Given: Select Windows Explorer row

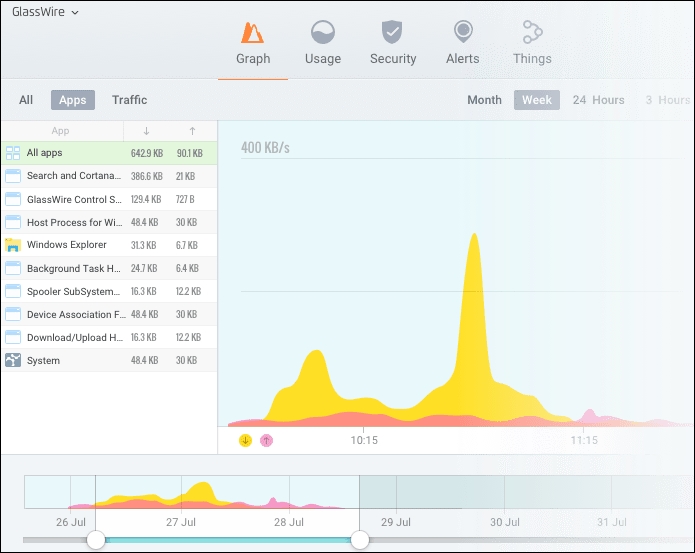Looking at the screenshot, I should (x=109, y=245).
